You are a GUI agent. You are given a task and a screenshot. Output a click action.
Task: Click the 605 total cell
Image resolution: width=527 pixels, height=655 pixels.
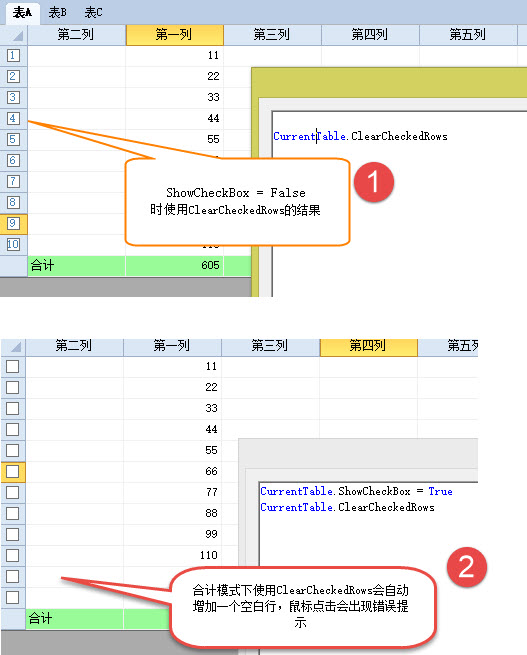click(175, 266)
